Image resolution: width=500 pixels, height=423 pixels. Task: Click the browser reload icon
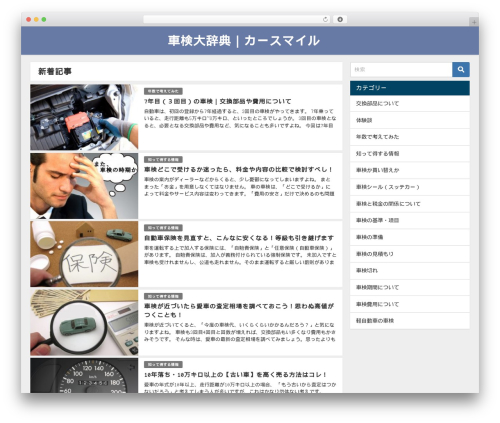tap(325, 20)
